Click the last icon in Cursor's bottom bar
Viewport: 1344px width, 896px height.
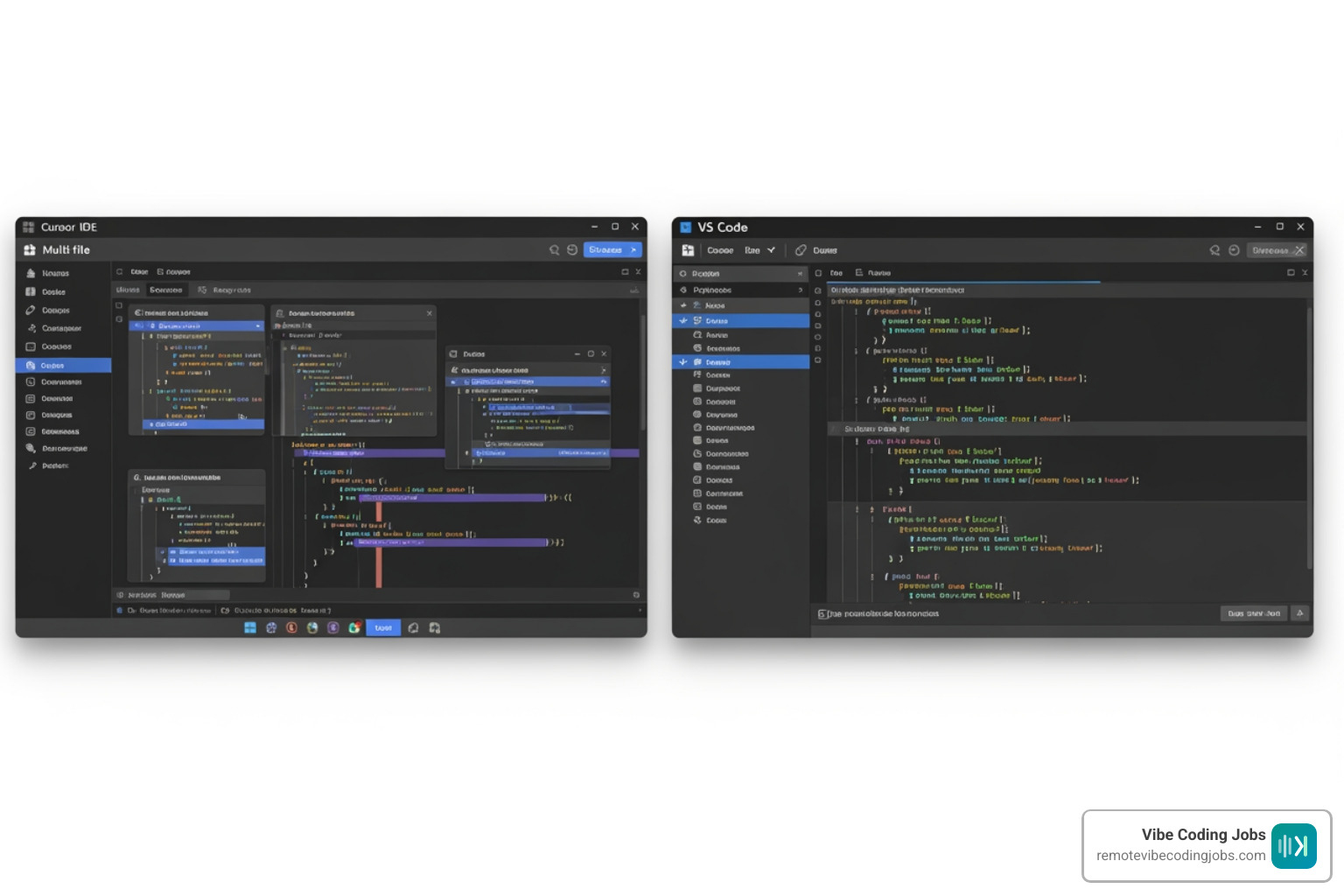(x=435, y=627)
